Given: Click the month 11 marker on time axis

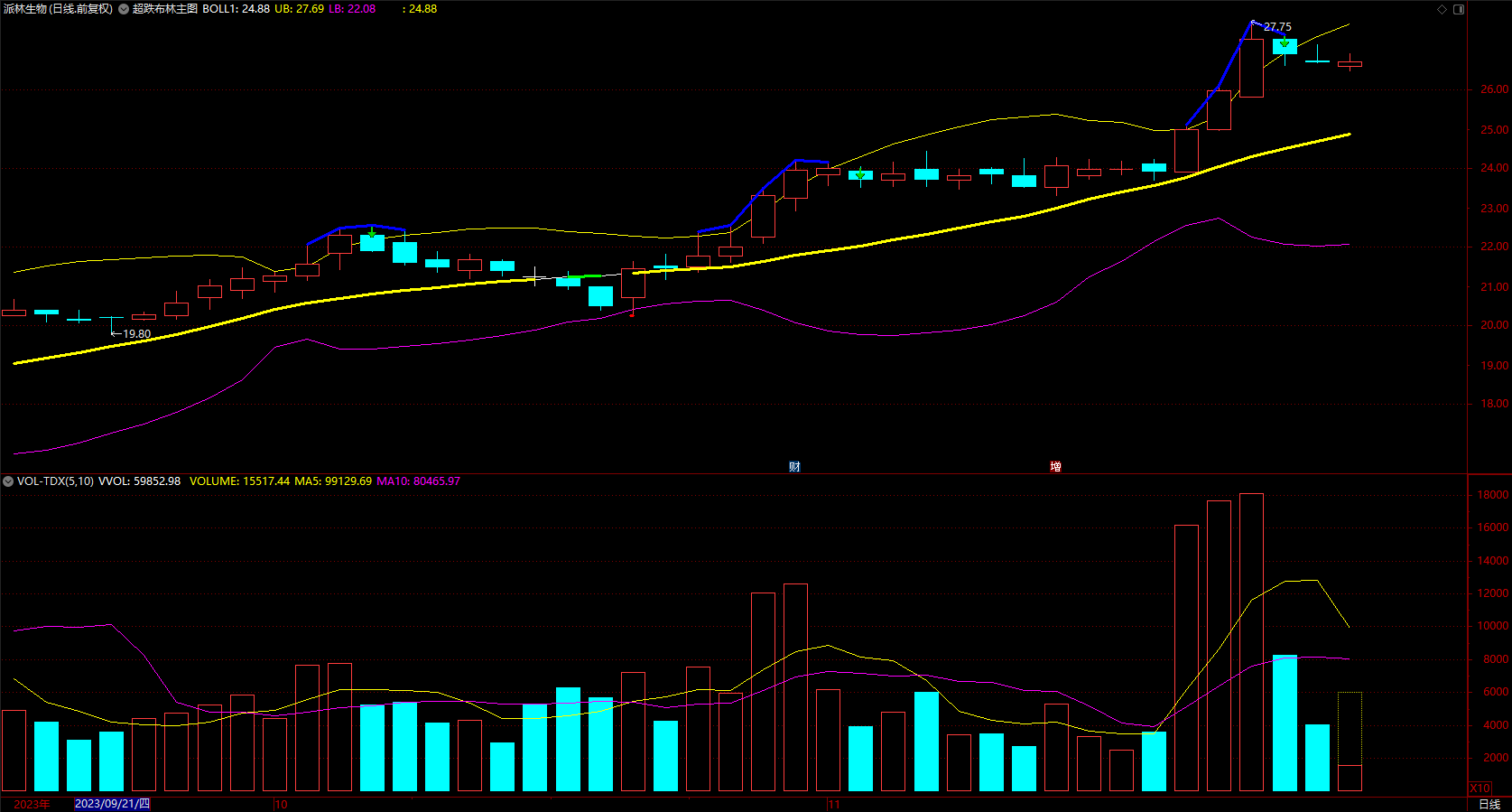Looking at the screenshot, I should pos(834,804).
